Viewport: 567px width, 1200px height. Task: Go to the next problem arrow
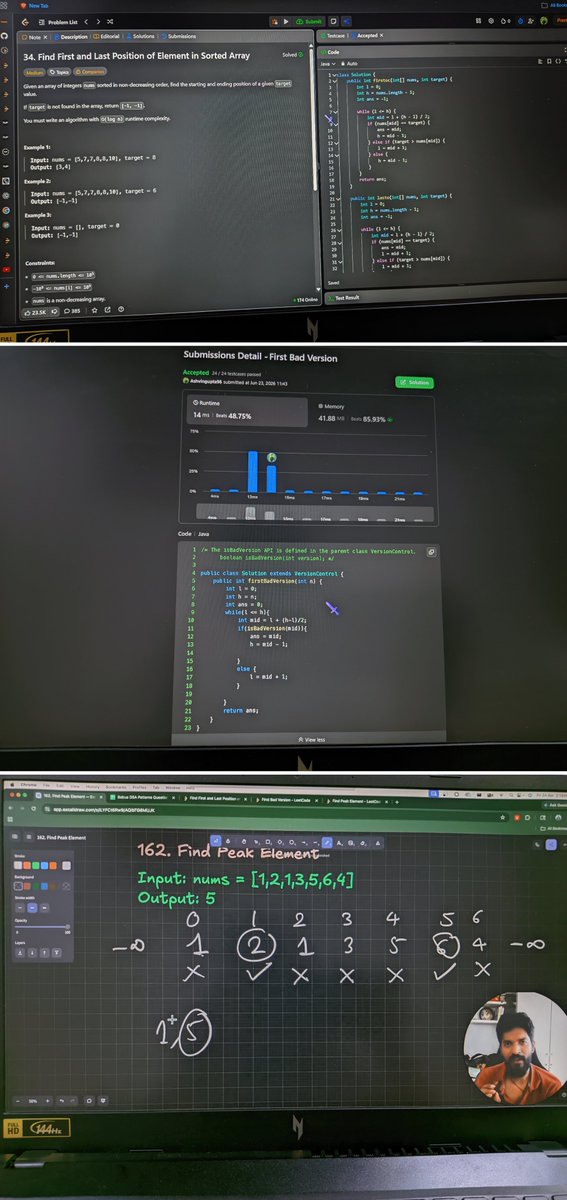pyautogui.click(x=97, y=20)
